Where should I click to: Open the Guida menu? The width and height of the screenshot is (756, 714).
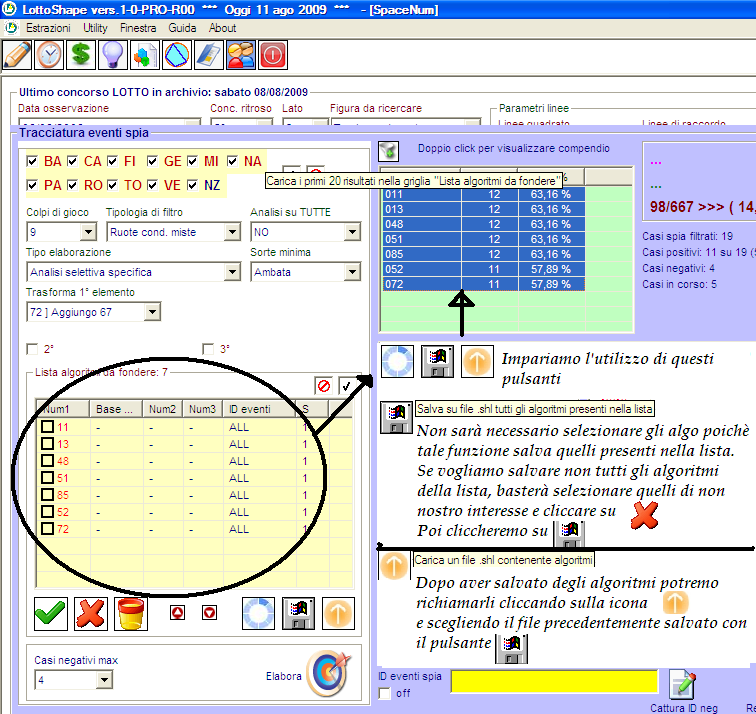coord(182,28)
